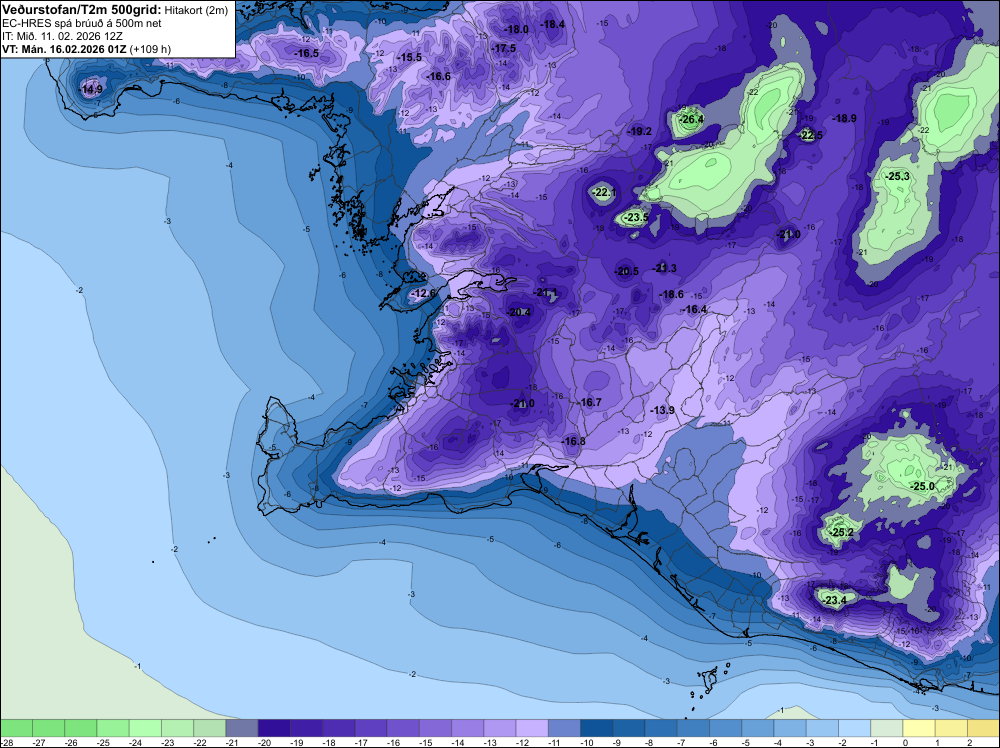Screen dimensions: 1000x748
Task: Click the legend swatch above the -16 label
Action: pos(404,728)
